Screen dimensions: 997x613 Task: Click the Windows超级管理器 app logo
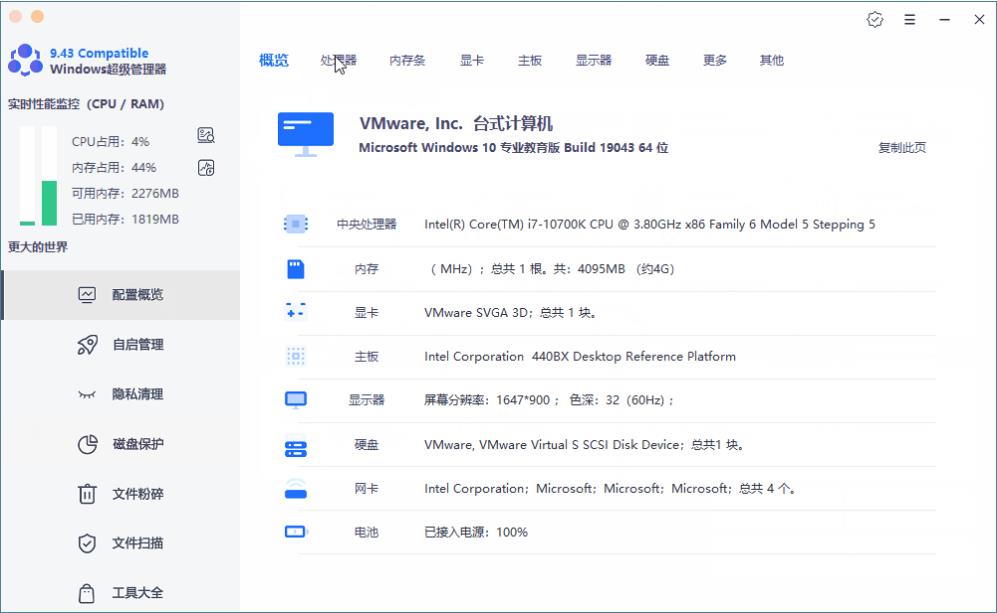coord(25,60)
